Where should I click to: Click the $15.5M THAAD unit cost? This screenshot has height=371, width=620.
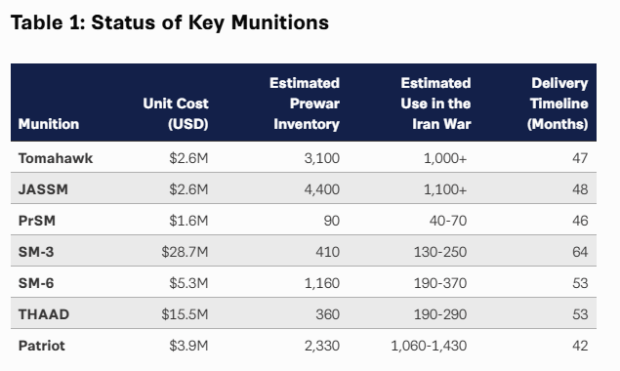point(185,314)
